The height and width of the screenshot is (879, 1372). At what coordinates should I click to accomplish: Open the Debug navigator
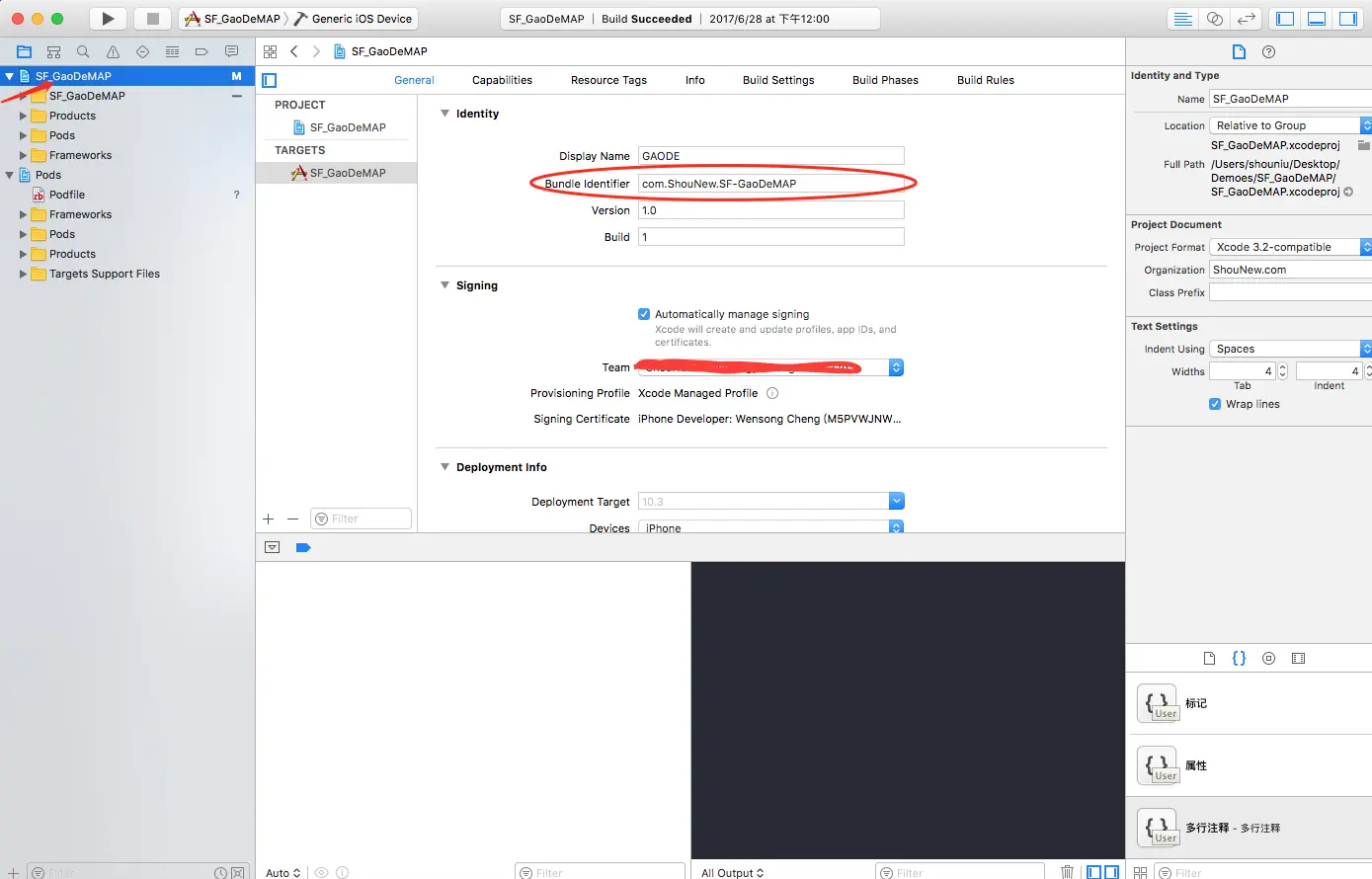(172, 51)
